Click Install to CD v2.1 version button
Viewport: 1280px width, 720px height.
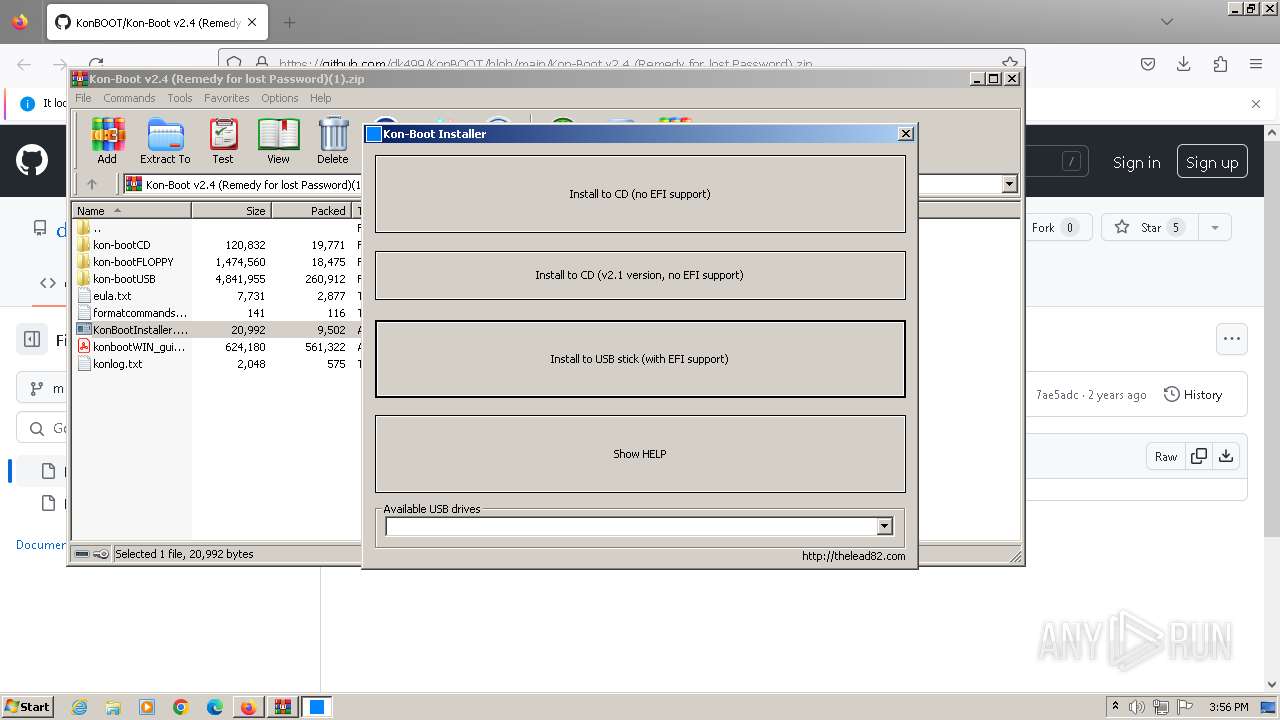click(x=640, y=275)
